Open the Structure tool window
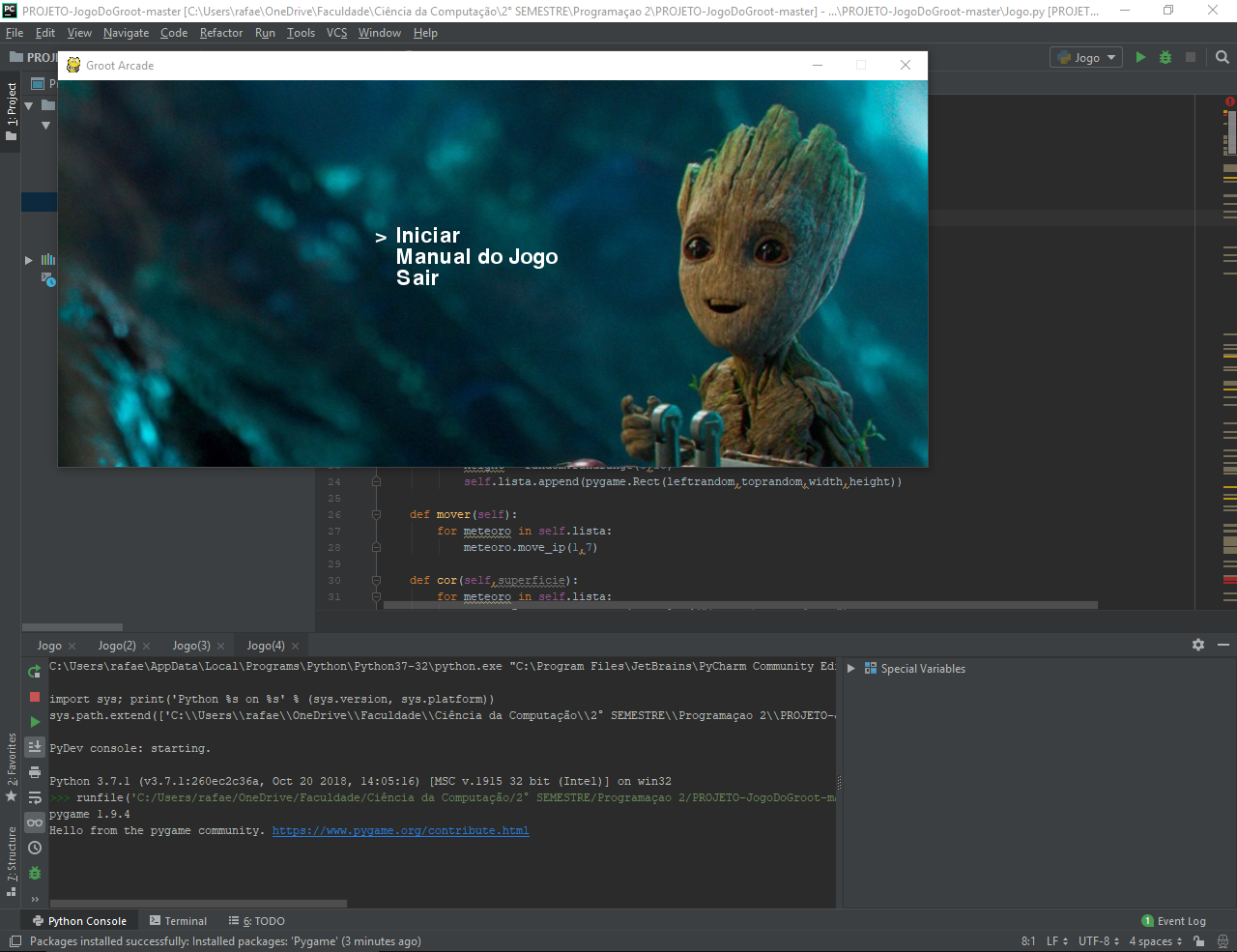This screenshot has width=1237, height=952. tap(11, 858)
